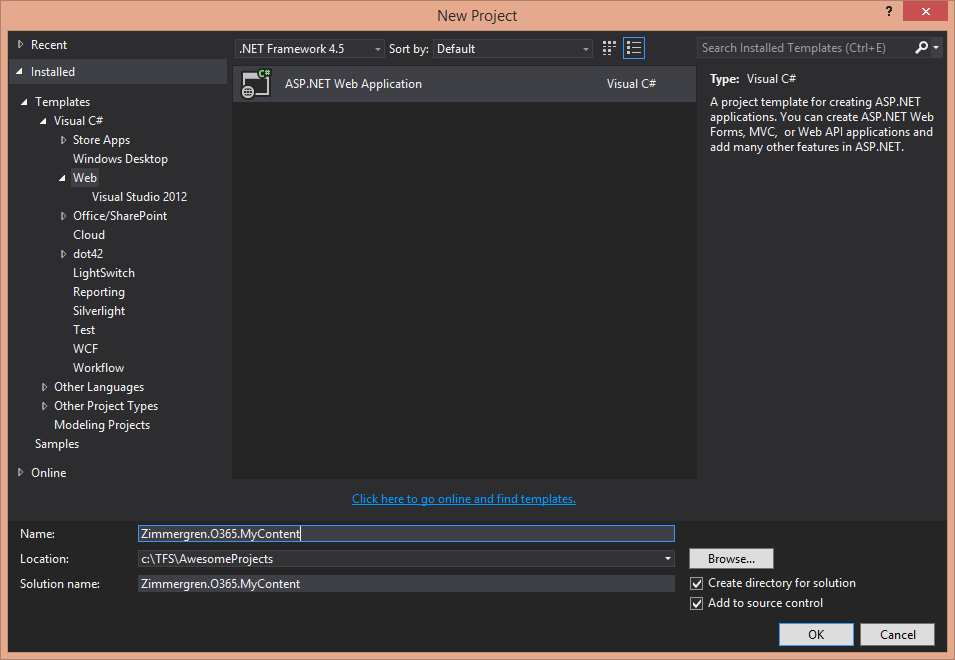Viewport: 955px width, 660px height.
Task: Expand the Online section
Action: coord(21,473)
